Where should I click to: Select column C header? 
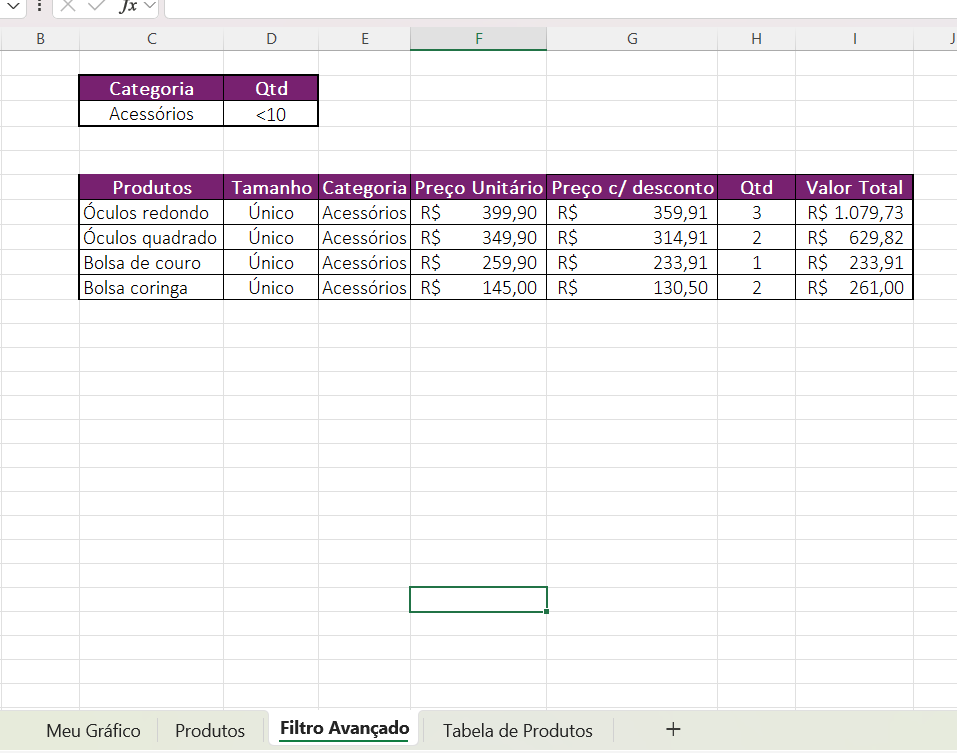(151, 39)
